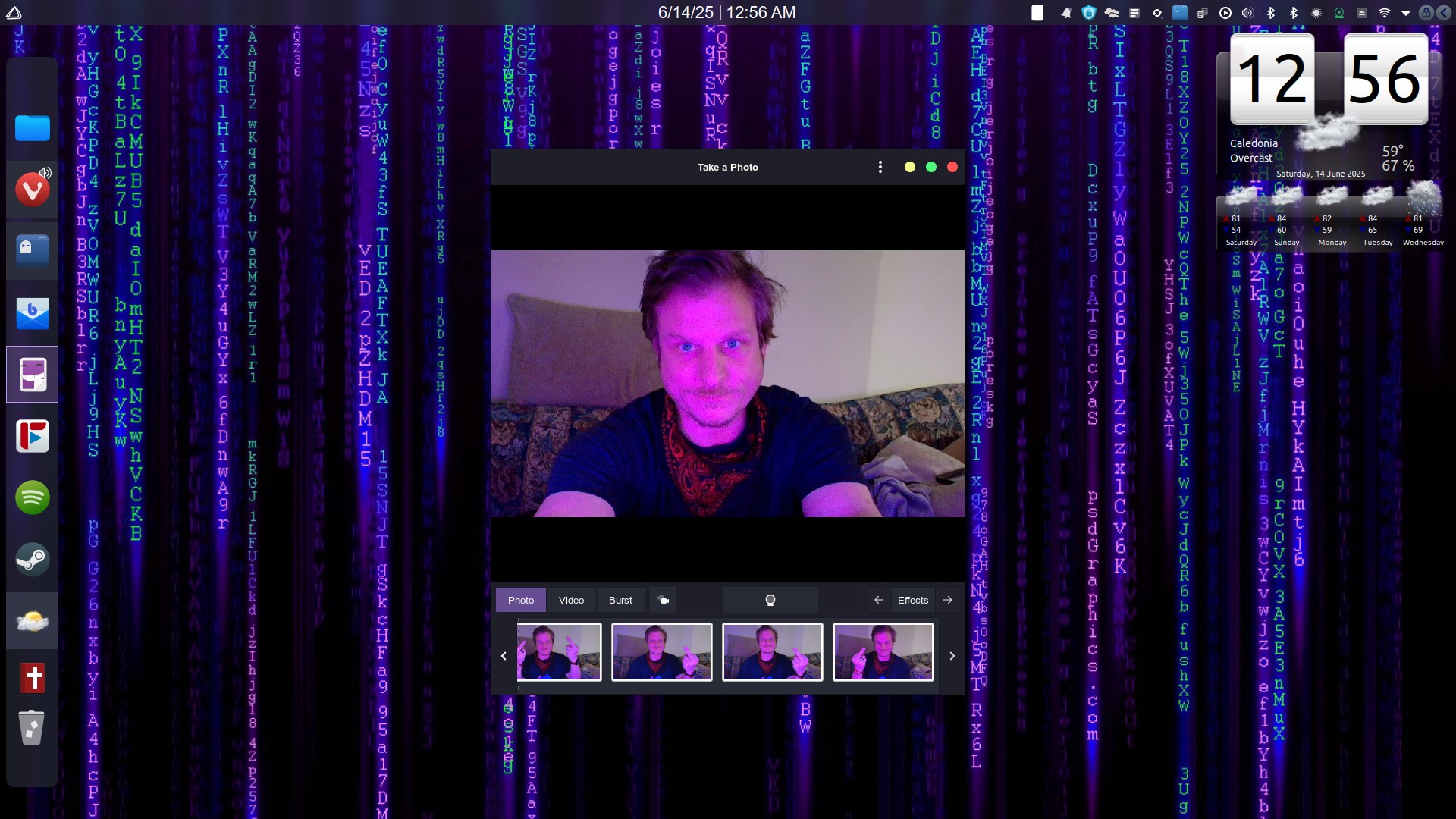Click the media play tray icon

(1225, 13)
